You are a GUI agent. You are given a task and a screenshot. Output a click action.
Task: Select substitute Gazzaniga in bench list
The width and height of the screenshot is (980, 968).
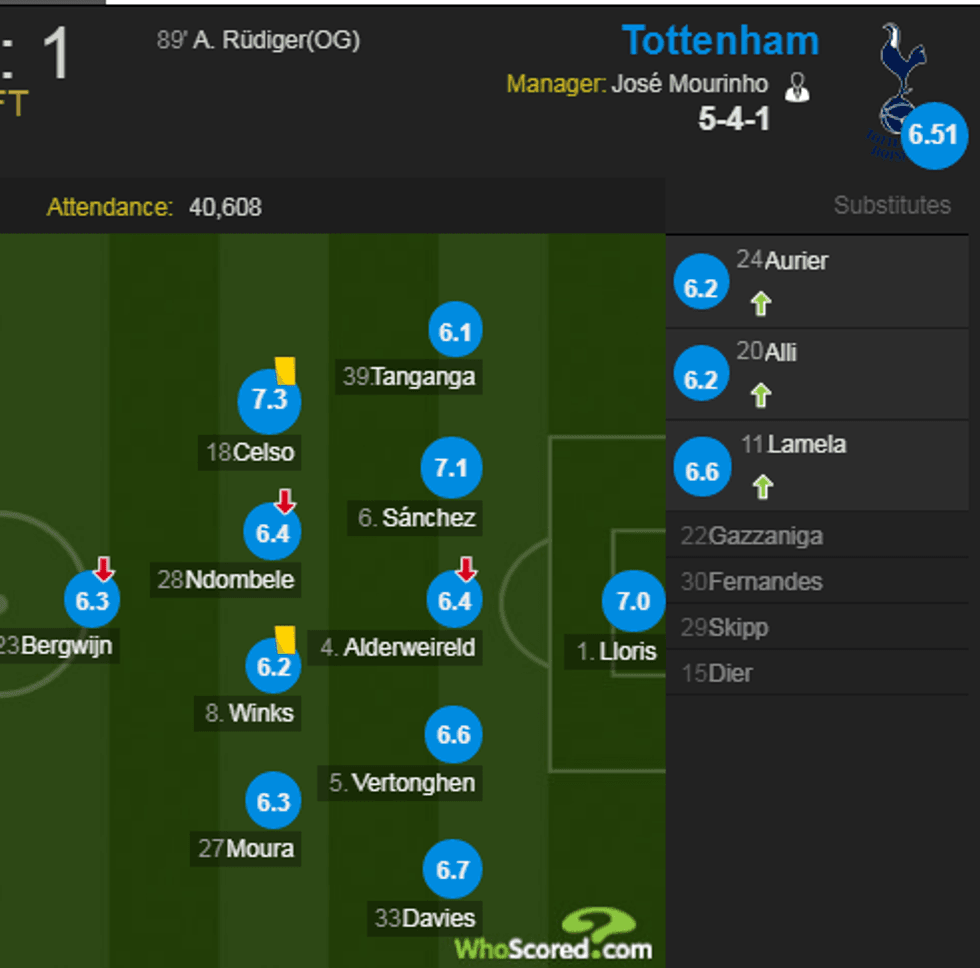click(x=752, y=536)
